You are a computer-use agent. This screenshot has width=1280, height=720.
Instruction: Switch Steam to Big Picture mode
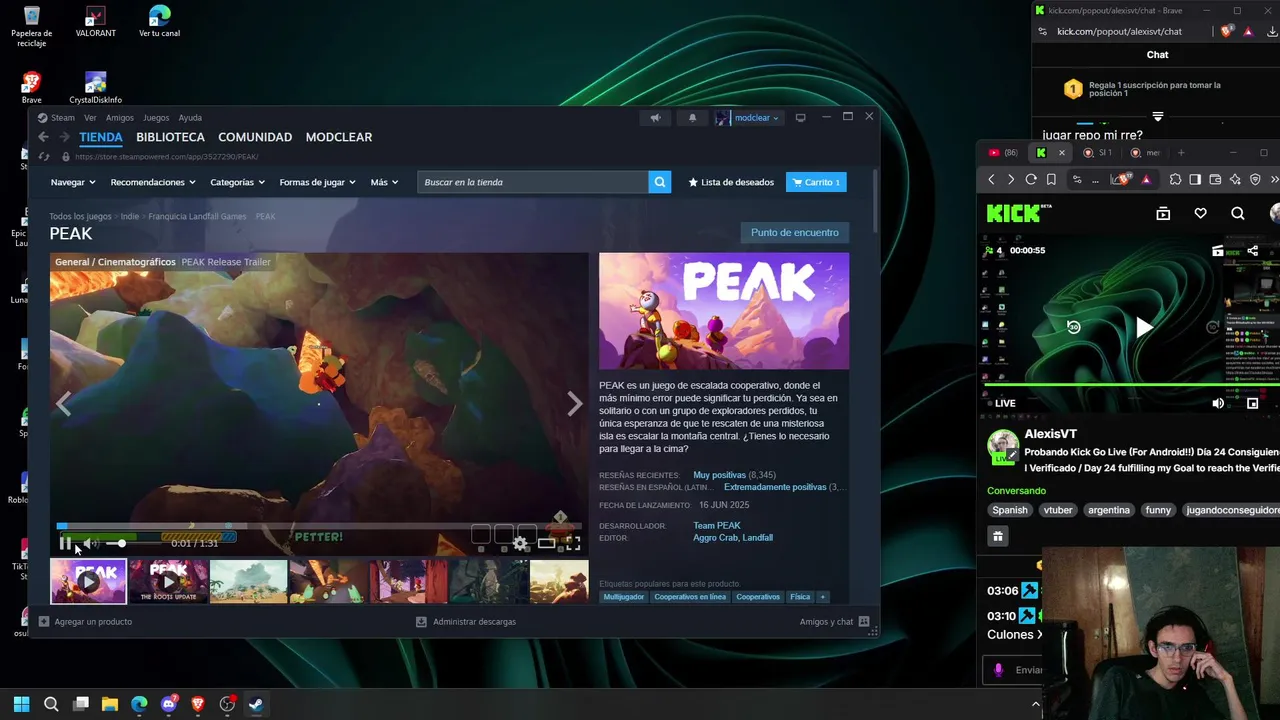pos(800,118)
